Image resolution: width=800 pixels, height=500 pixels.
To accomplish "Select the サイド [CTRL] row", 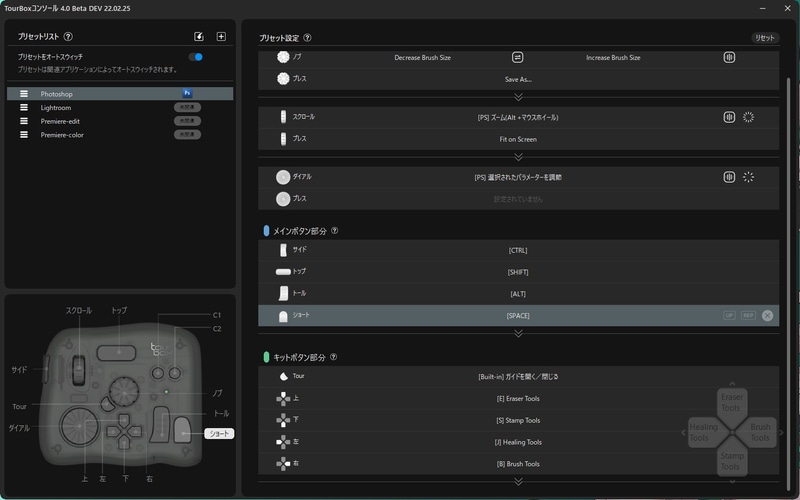I will tap(518, 250).
